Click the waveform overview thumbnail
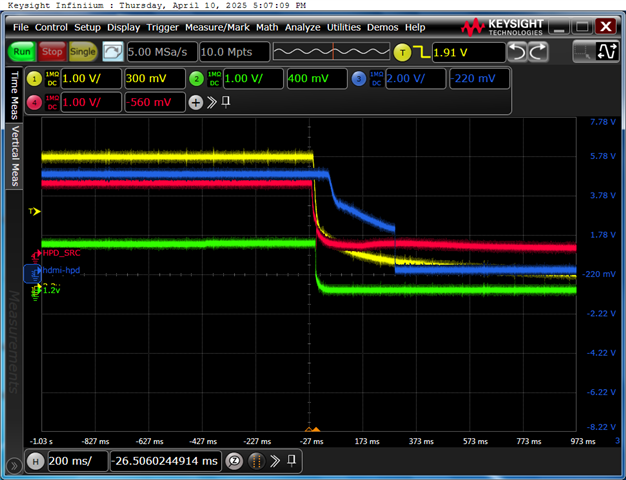 (x=331, y=52)
